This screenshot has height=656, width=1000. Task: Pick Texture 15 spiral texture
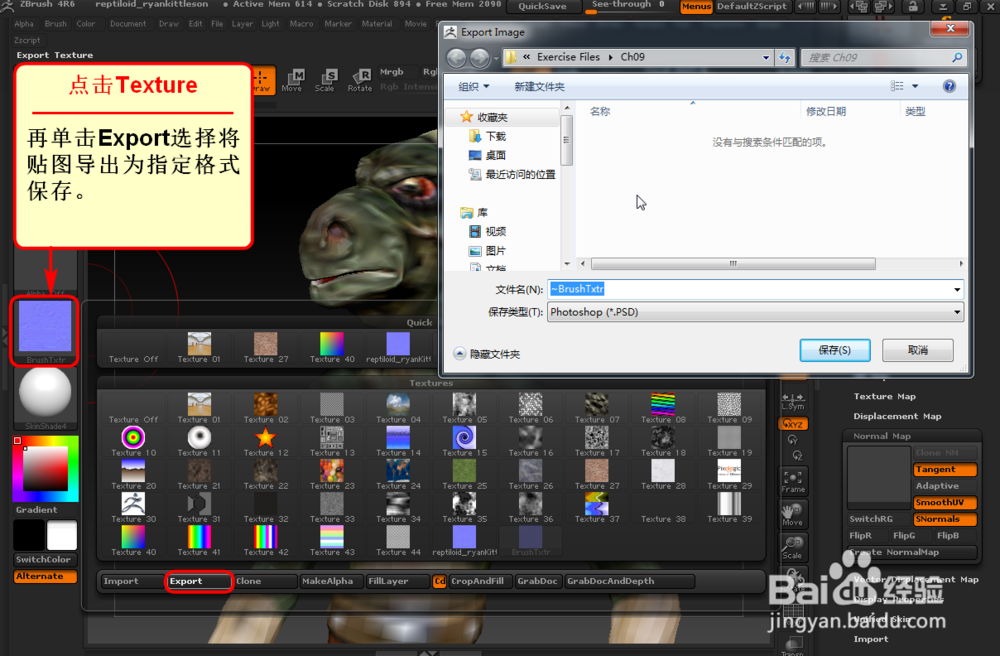(464, 442)
